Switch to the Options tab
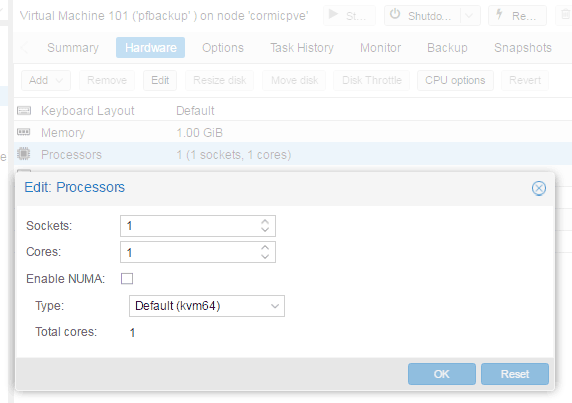The image size is (572, 403). tap(223, 48)
